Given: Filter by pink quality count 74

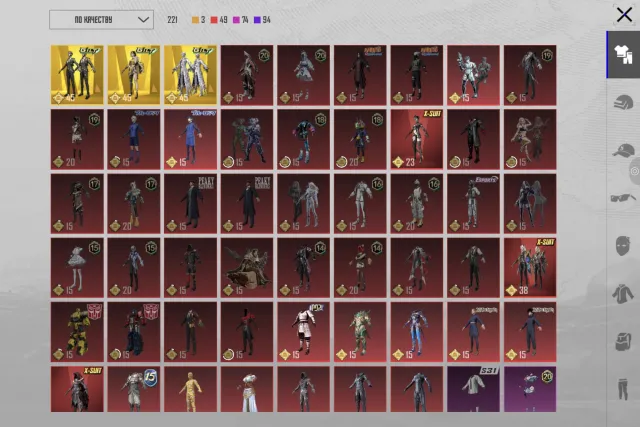Looking at the screenshot, I should click(240, 20).
